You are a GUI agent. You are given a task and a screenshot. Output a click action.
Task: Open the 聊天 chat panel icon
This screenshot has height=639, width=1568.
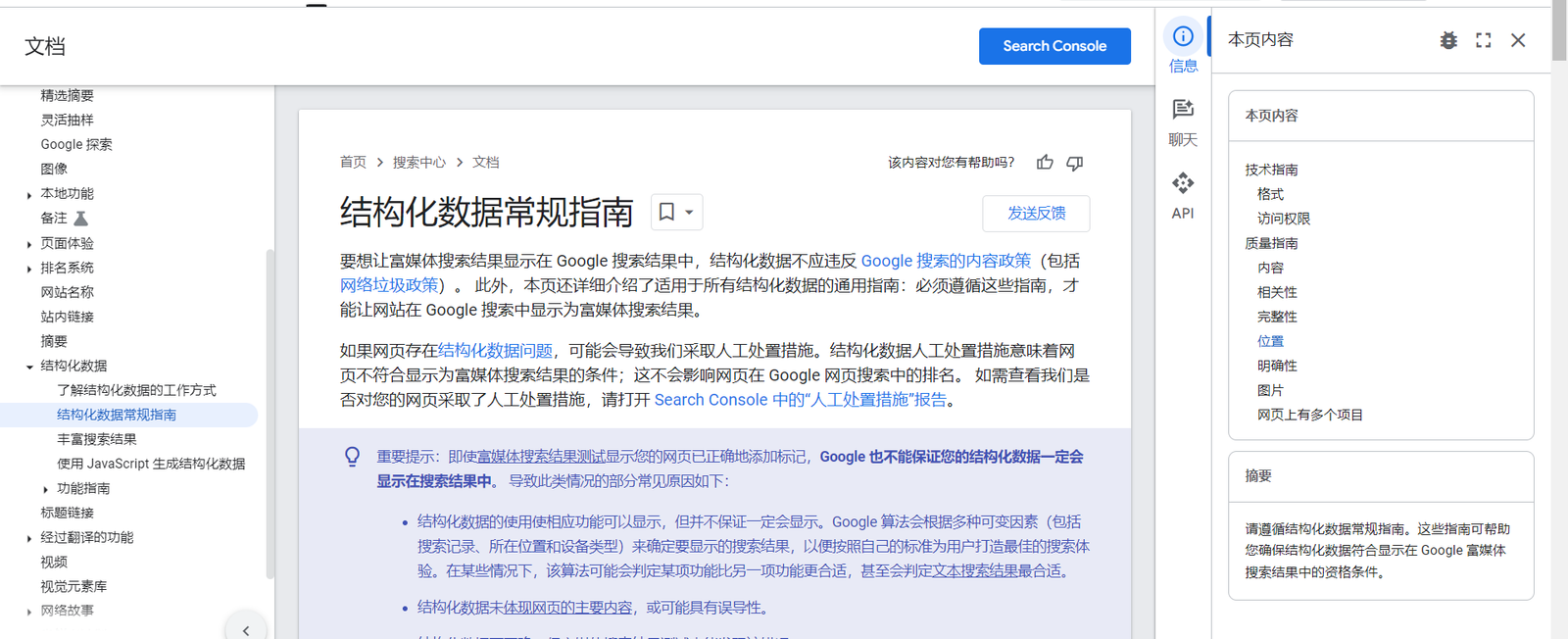pos(1183,109)
